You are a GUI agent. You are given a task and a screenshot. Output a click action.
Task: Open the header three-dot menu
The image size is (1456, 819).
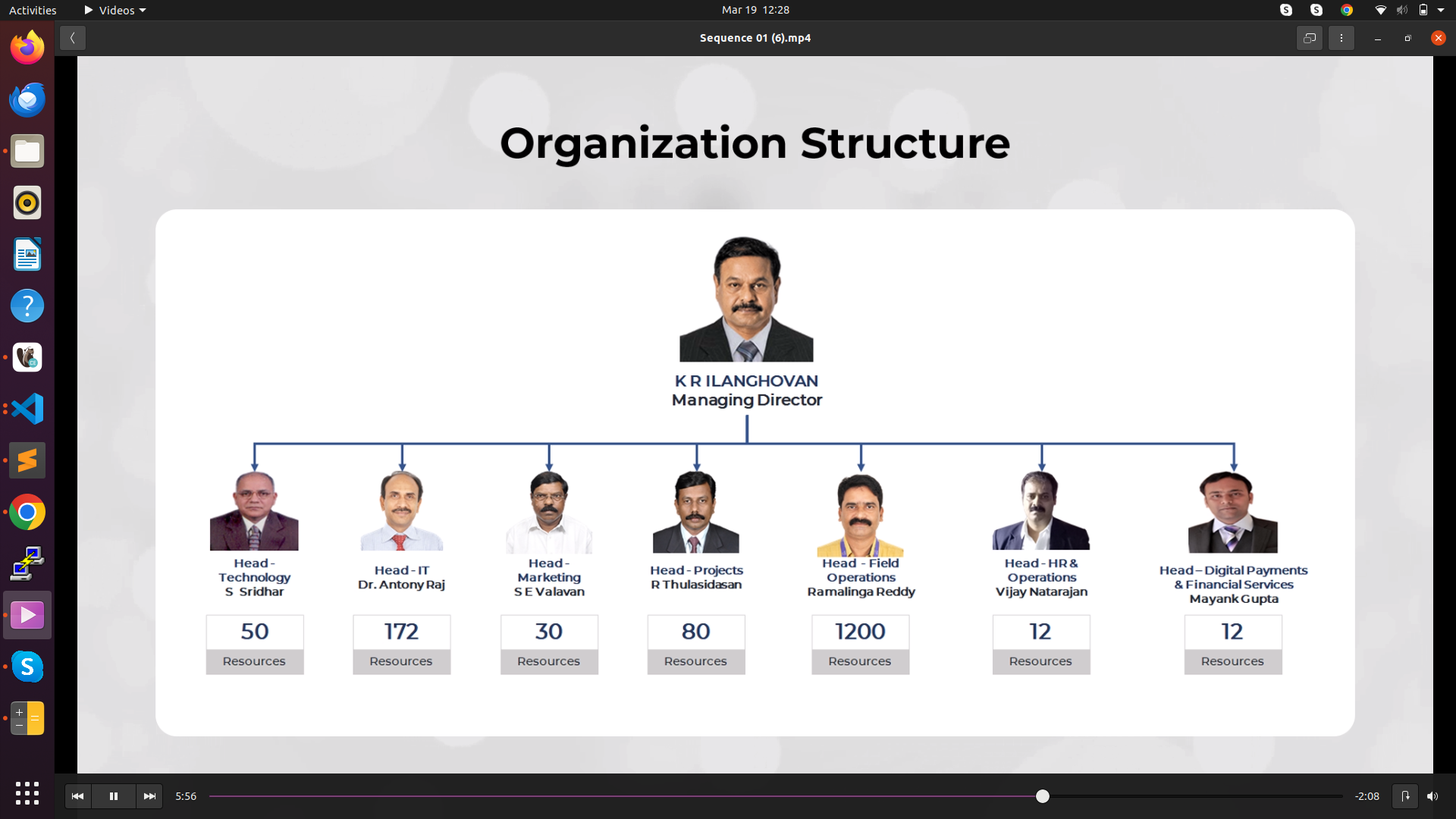(1341, 38)
